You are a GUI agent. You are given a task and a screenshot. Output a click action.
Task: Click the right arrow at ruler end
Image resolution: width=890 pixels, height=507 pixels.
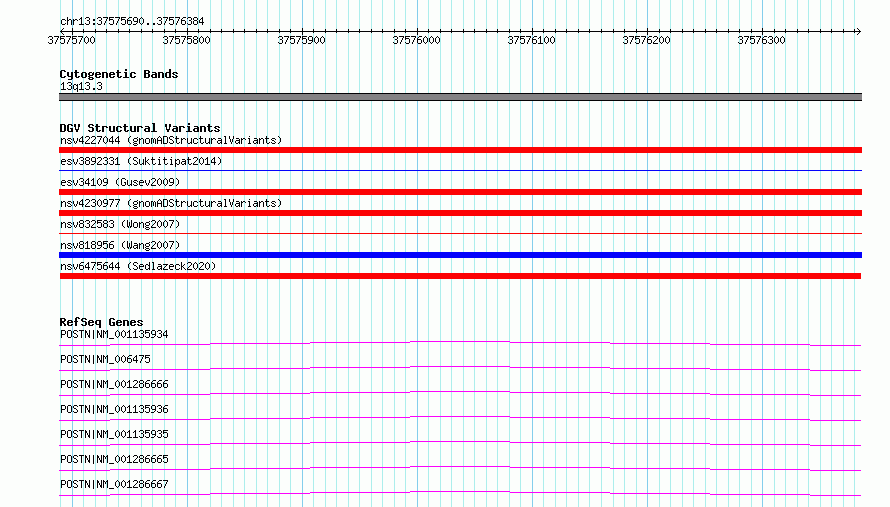click(x=858, y=31)
